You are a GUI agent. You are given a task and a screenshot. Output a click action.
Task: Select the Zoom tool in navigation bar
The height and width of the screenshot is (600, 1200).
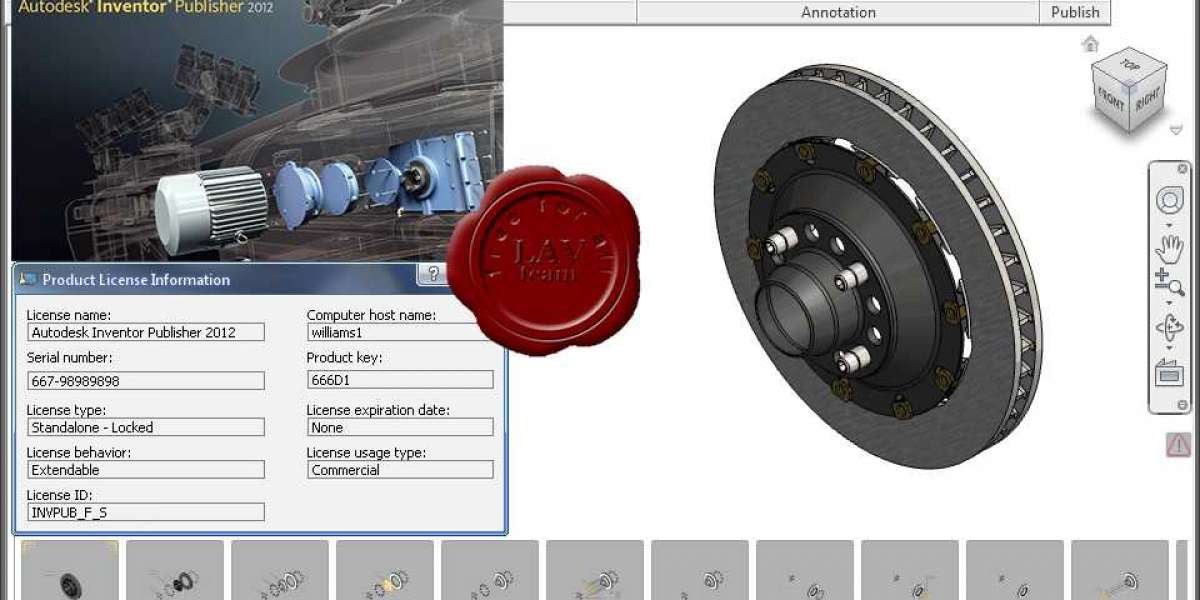[x=1167, y=283]
